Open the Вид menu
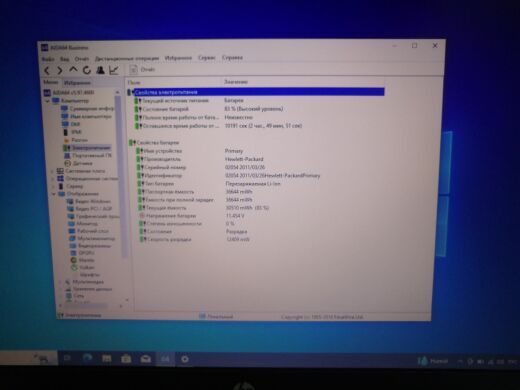Image resolution: width=520 pixels, height=390 pixels. tap(64, 59)
